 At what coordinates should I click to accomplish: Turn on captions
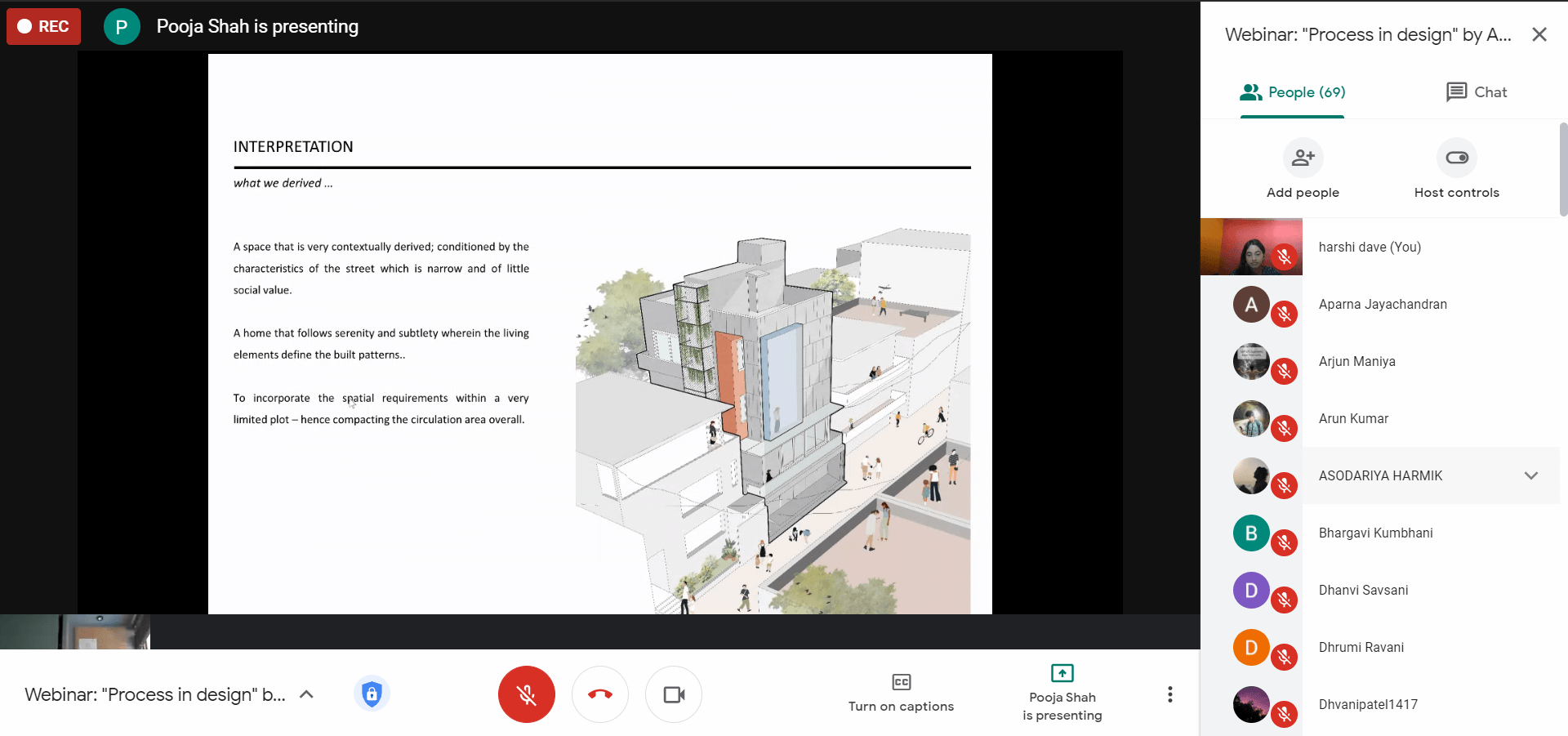pos(901,693)
